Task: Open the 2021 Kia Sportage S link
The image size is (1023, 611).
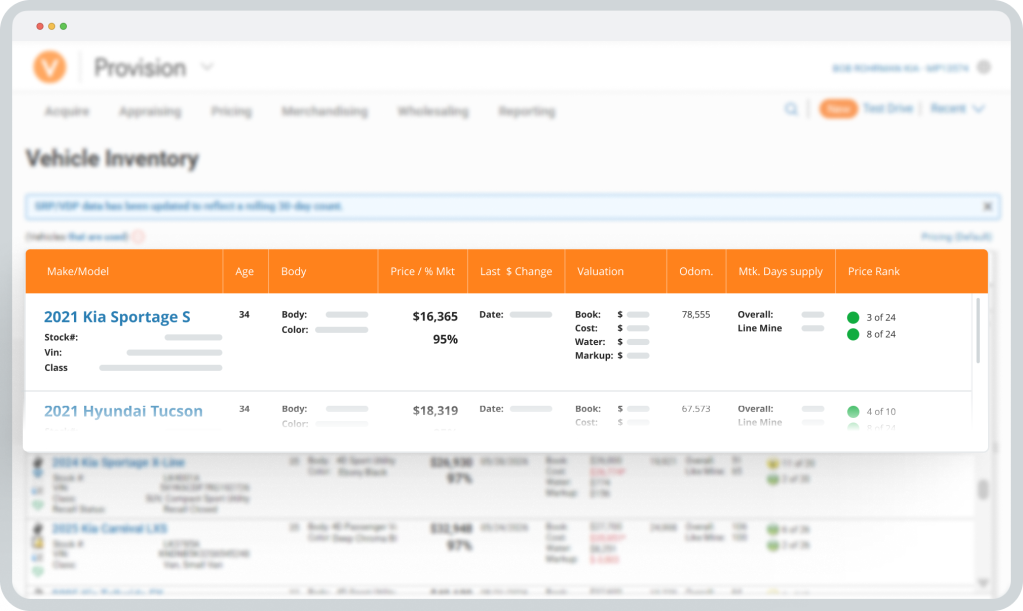Action: [117, 317]
